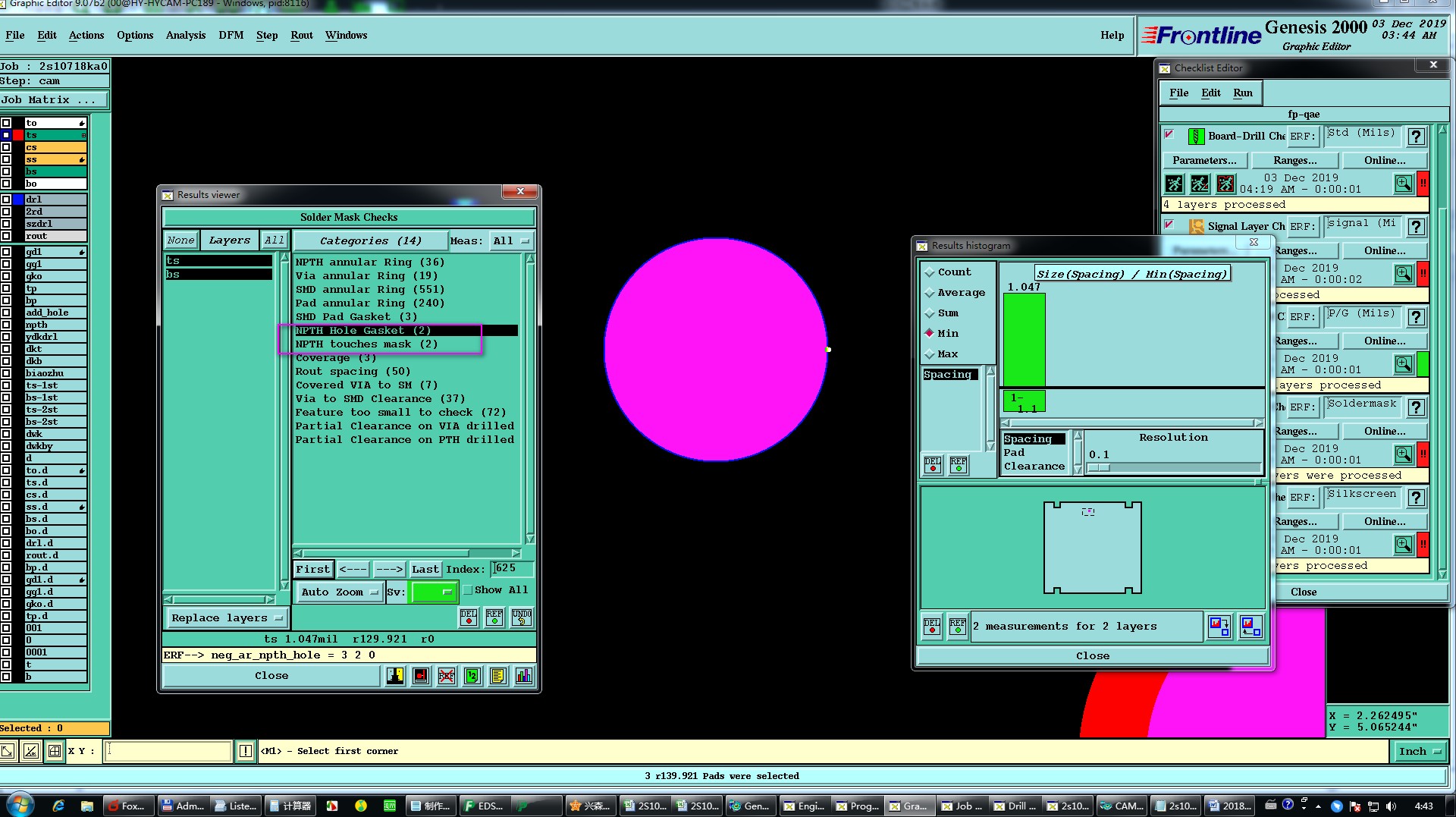Click the red display icon in Results viewer
Screen dimensions: 1456x817
click(421, 675)
